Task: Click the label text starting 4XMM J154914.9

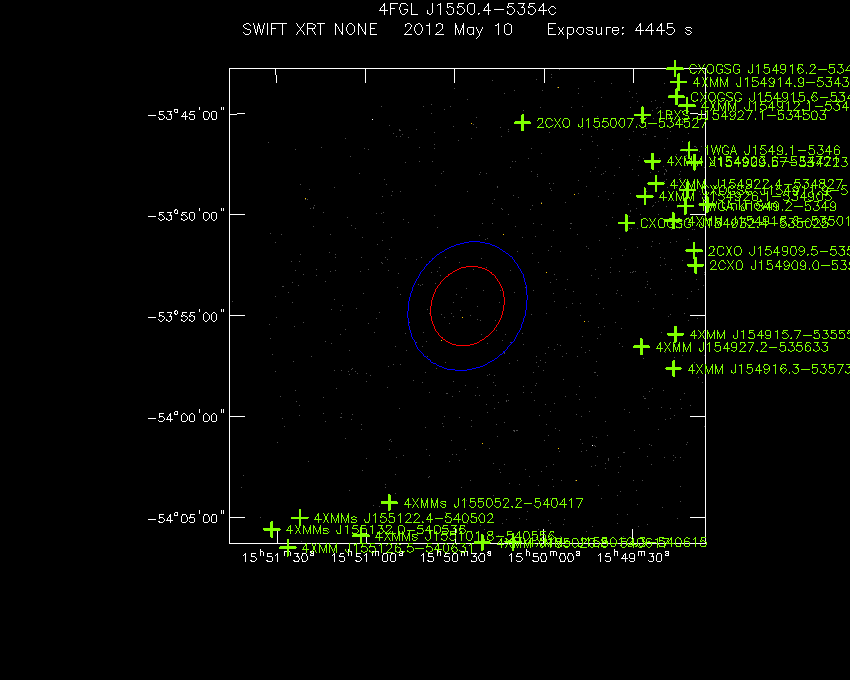Action: coord(771,83)
